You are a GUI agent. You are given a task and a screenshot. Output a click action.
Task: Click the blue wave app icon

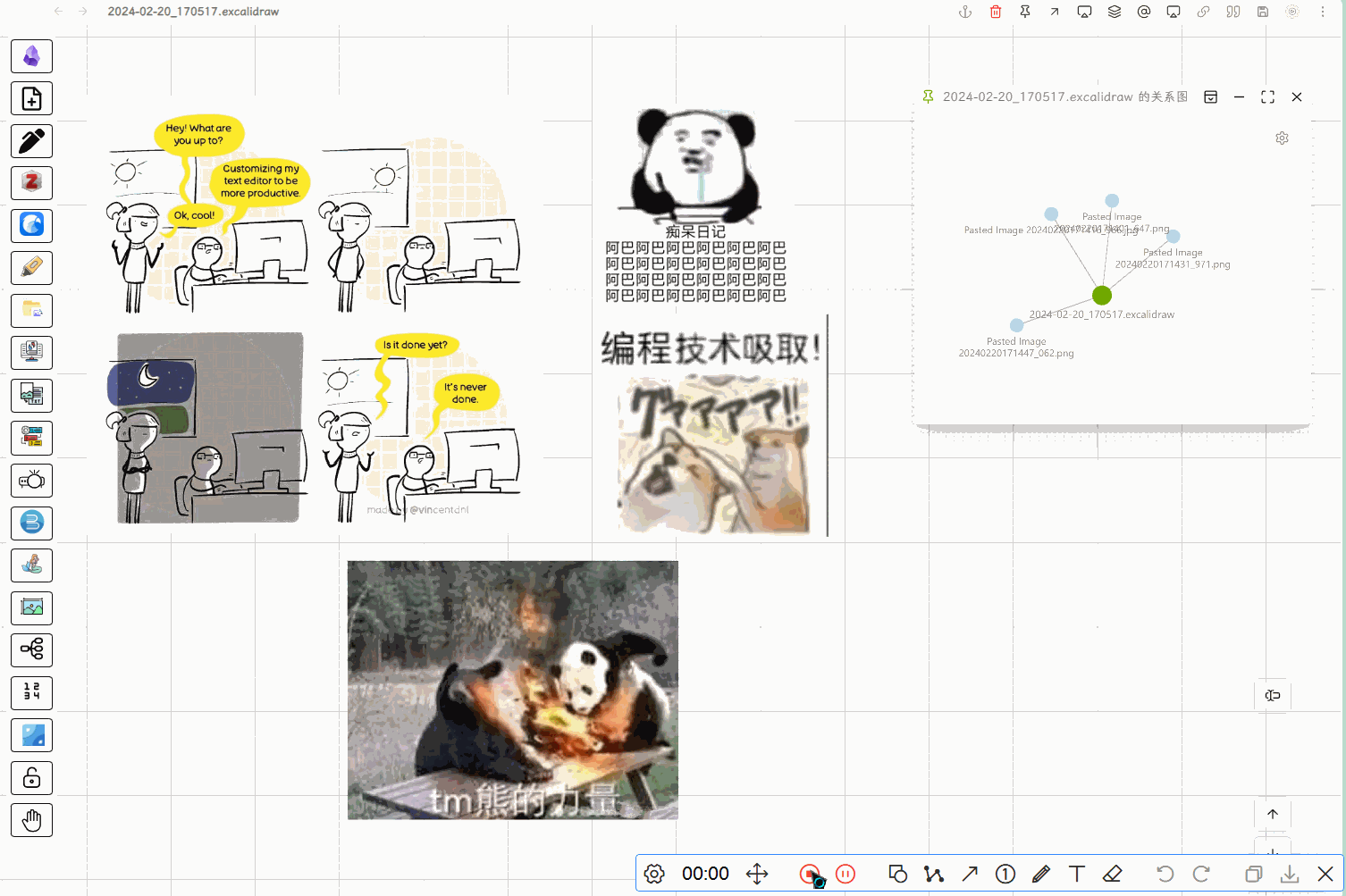(x=31, y=226)
